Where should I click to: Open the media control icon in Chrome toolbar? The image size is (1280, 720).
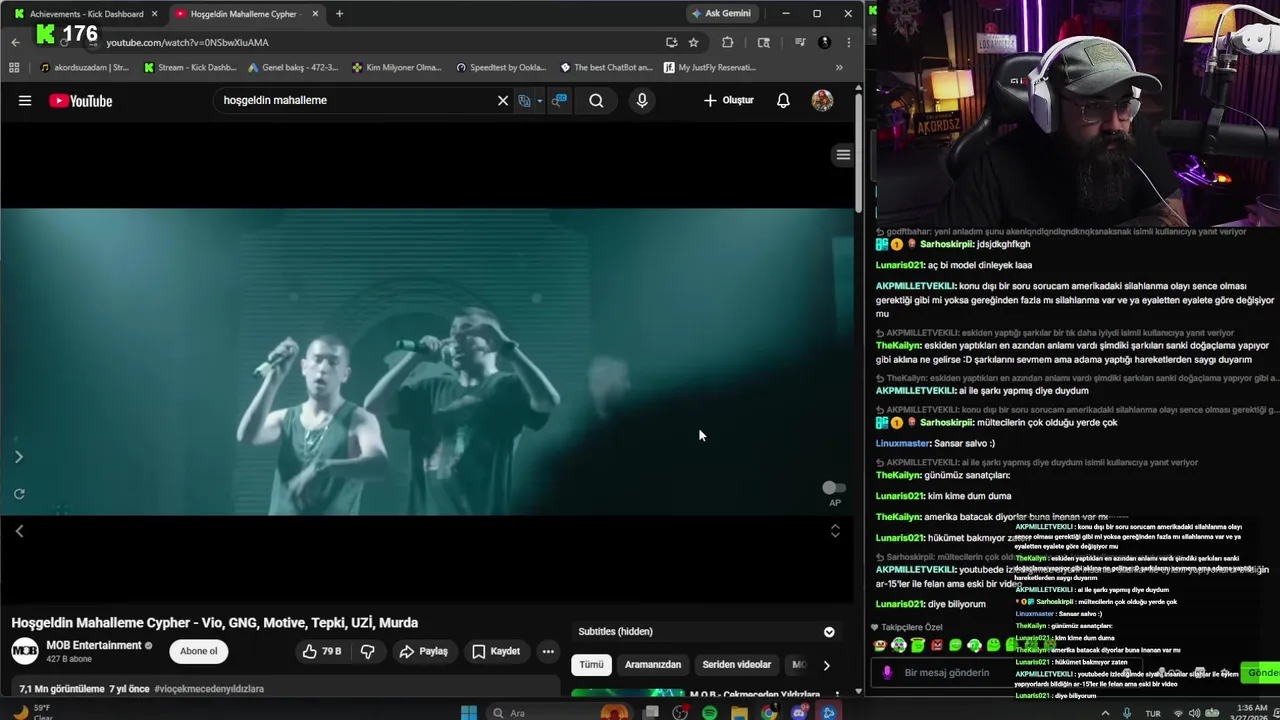tap(799, 42)
